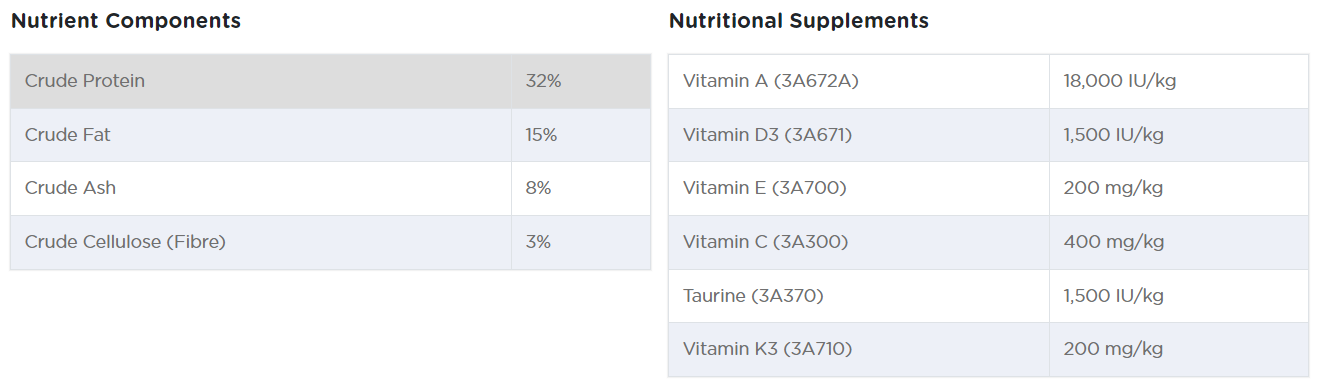Select Crude Cellulose (Fibre) row
Screen dimensions: 1322x392
(331, 242)
